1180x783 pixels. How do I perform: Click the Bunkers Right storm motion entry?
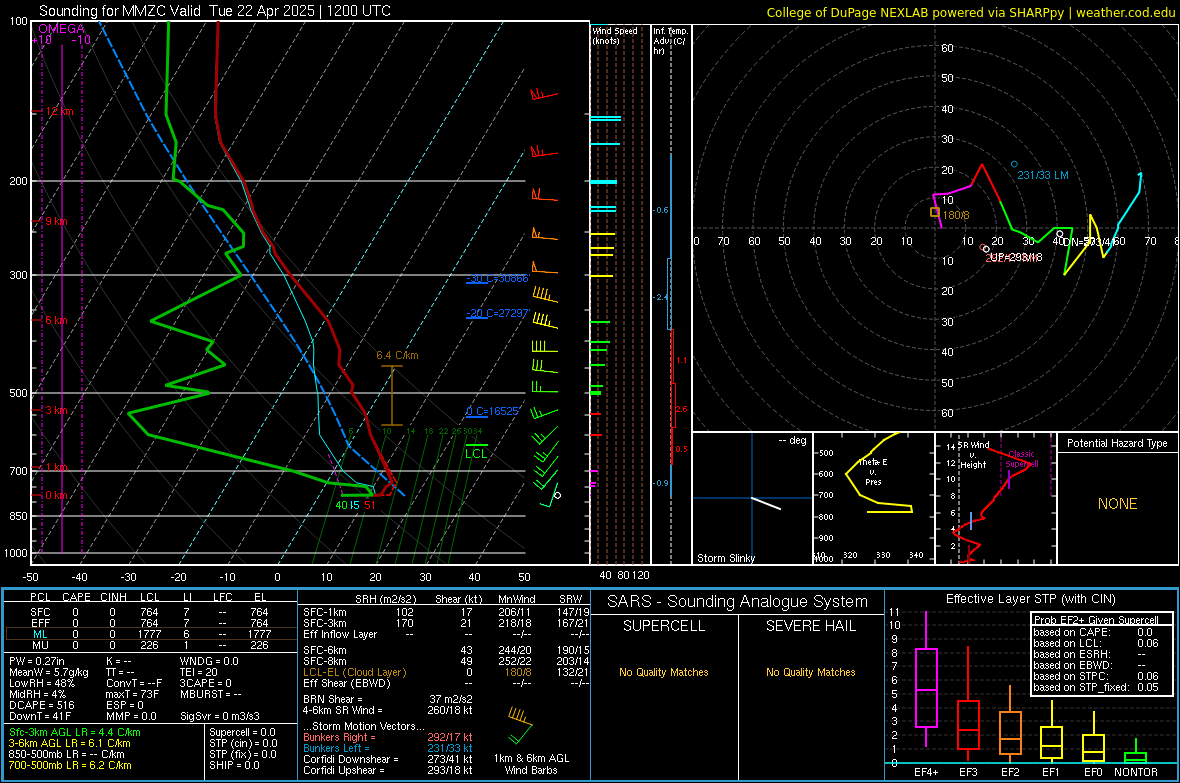[x=388, y=737]
